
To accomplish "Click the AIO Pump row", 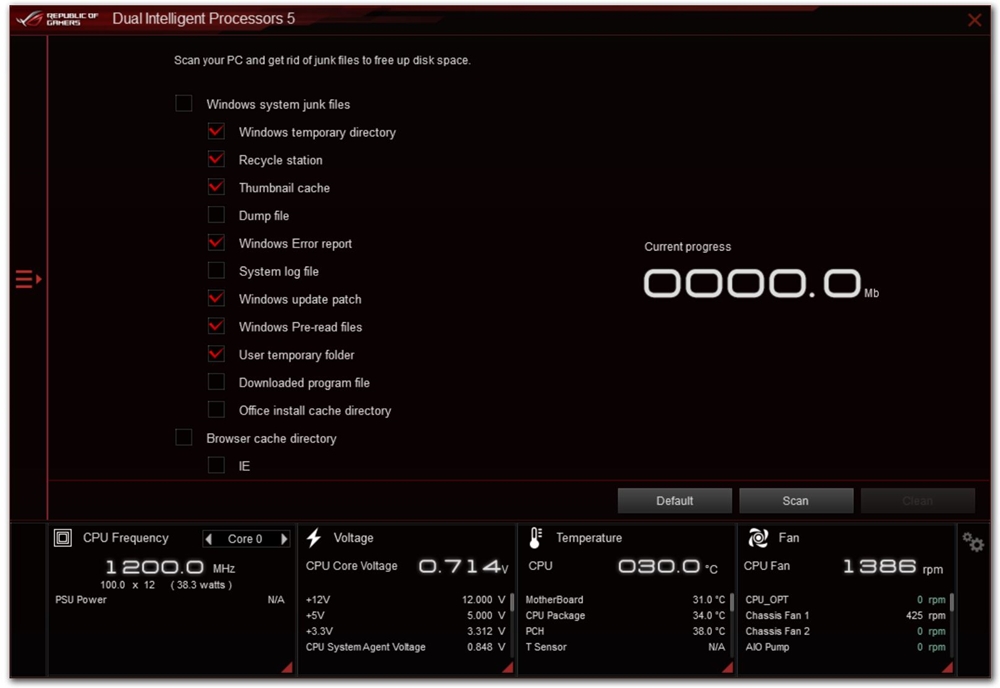I will tap(846, 647).
